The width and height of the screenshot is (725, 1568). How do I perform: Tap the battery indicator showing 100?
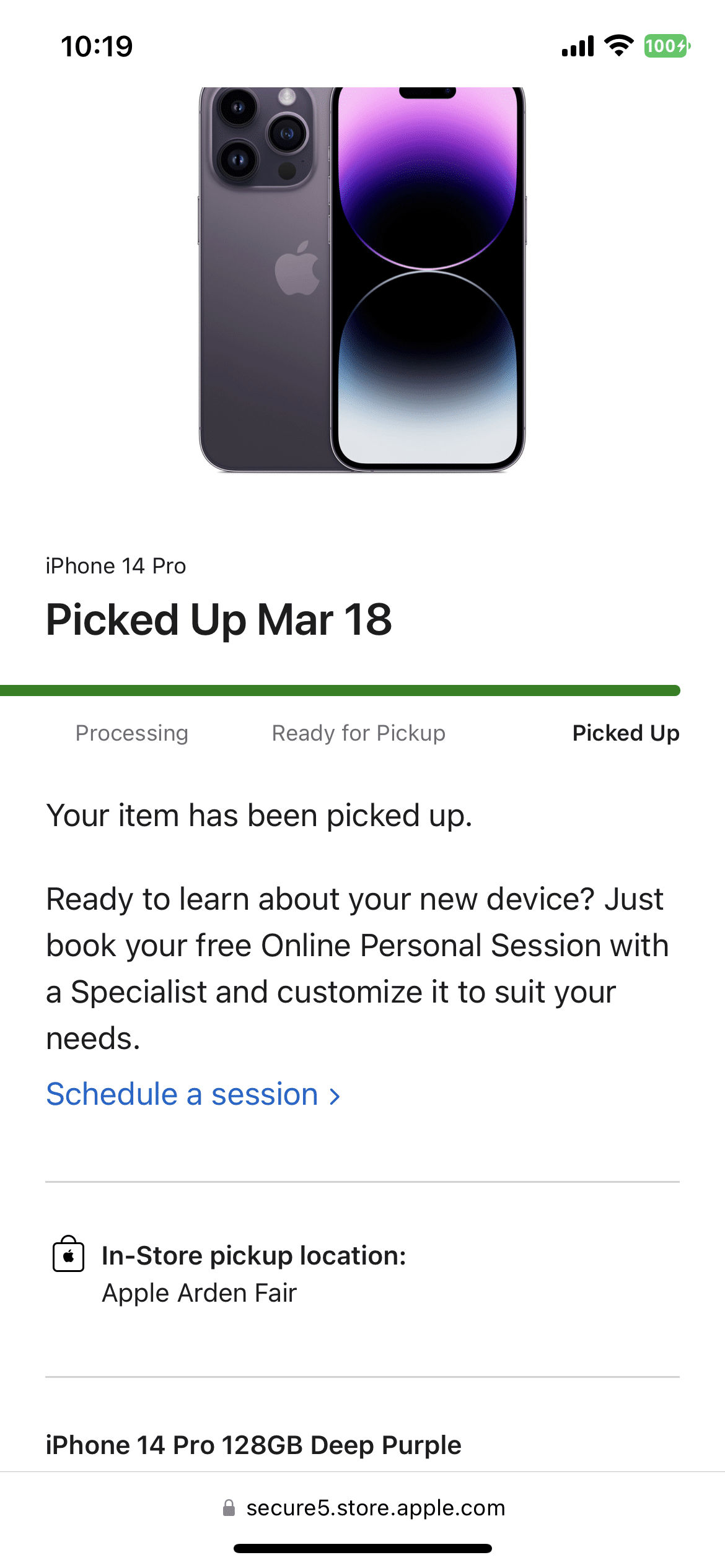click(x=667, y=46)
